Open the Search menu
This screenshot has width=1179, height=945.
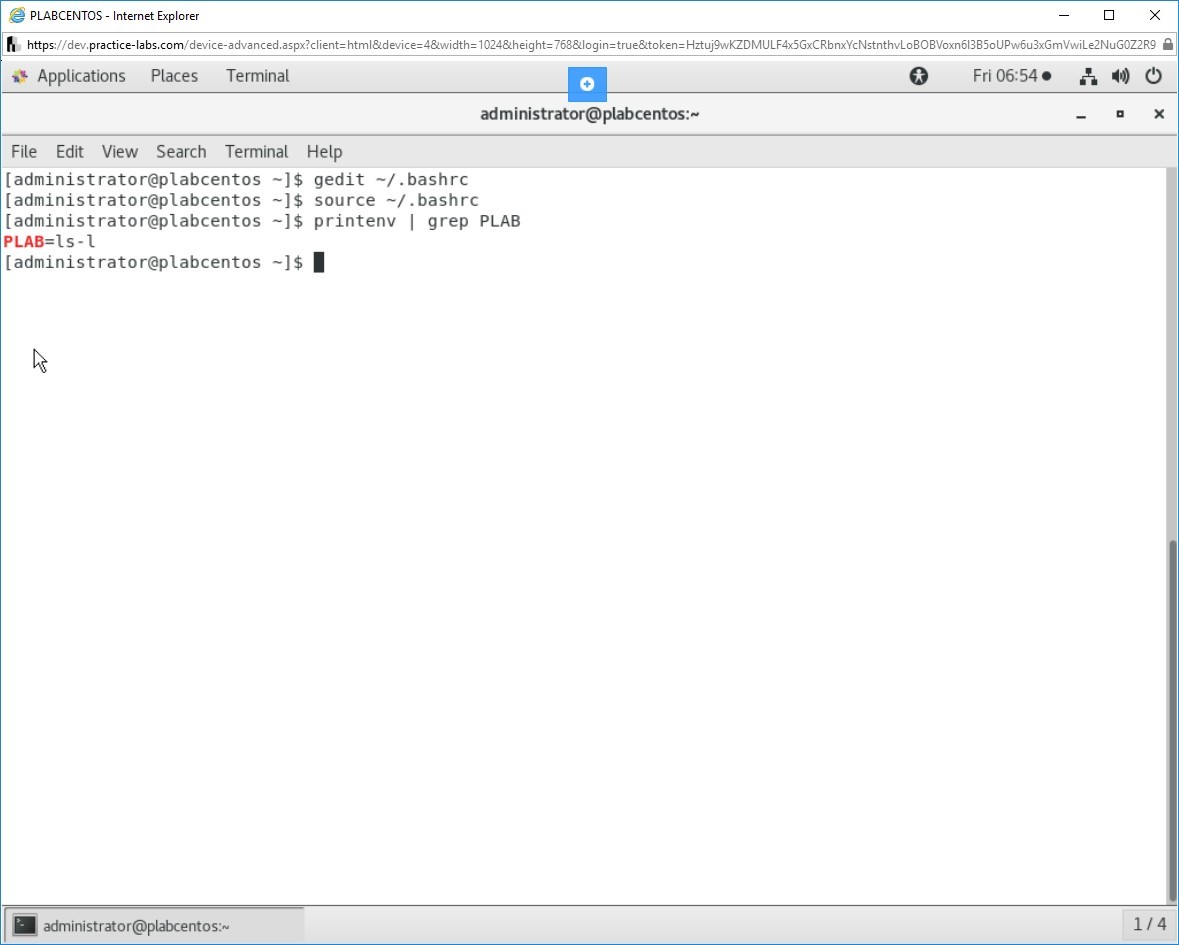(x=181, y=152)
